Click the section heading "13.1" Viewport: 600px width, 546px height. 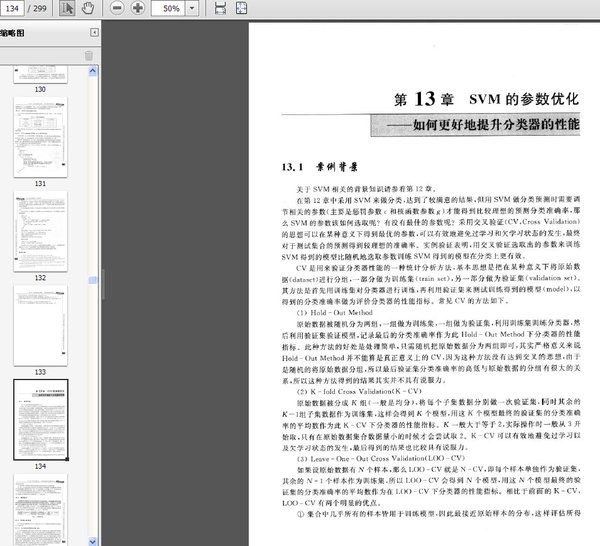click(292, 167)
